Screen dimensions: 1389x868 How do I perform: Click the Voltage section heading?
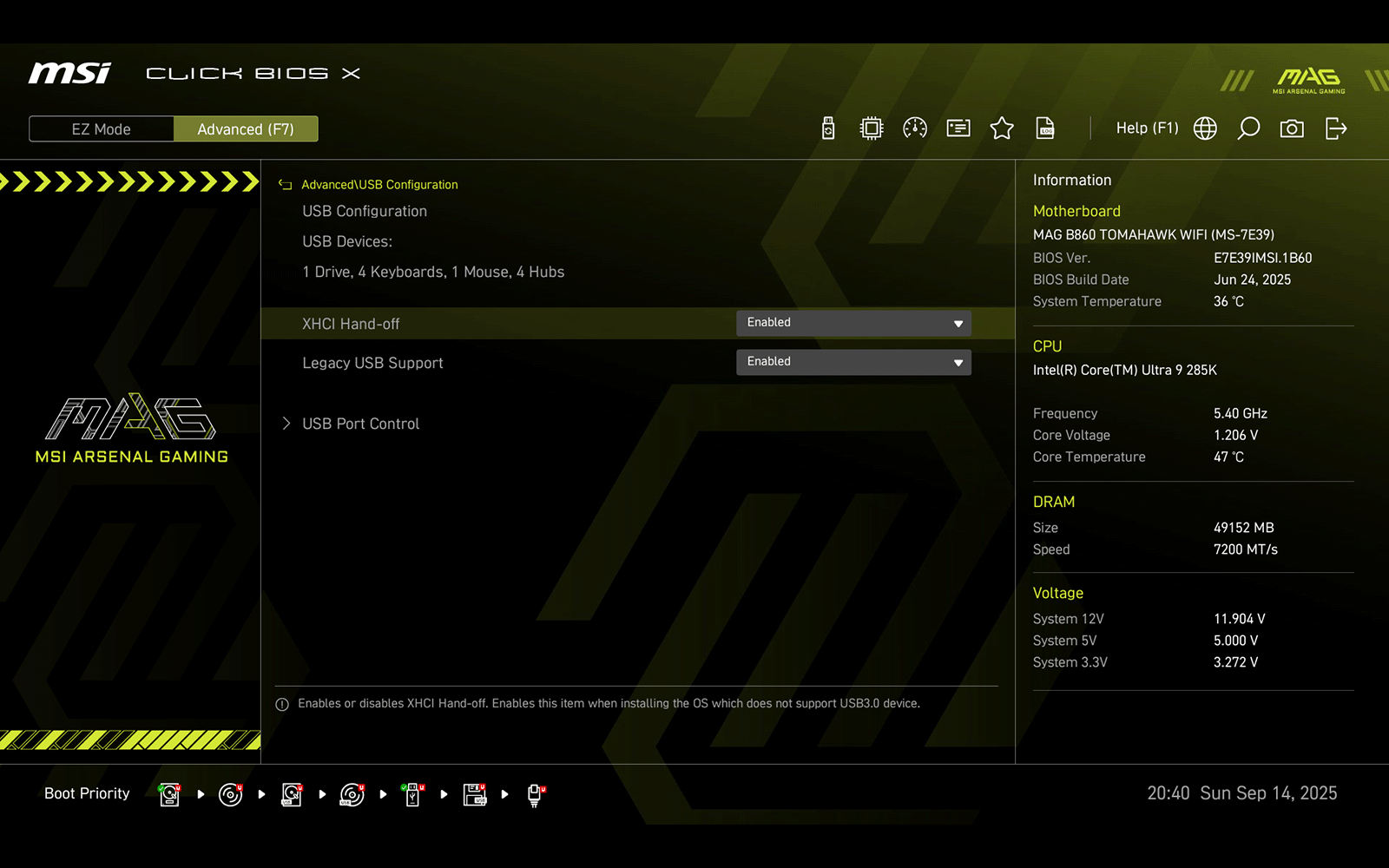(1058, 593)
